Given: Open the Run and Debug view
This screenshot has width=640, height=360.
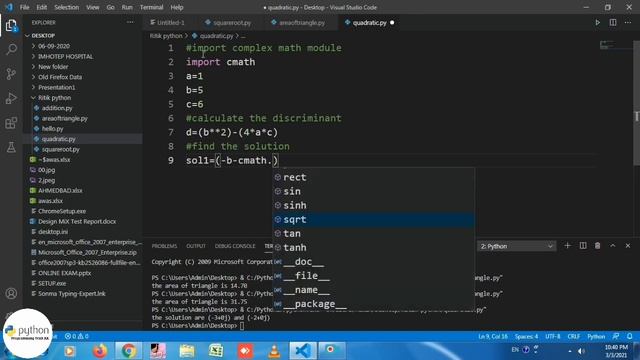Looking at the screenshot, I should point(11,98).
